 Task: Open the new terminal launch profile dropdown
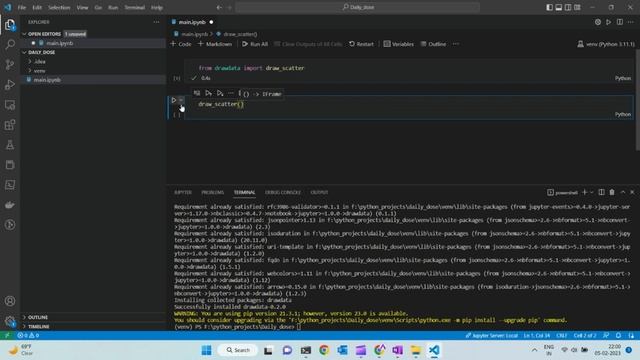coord(592,192)
